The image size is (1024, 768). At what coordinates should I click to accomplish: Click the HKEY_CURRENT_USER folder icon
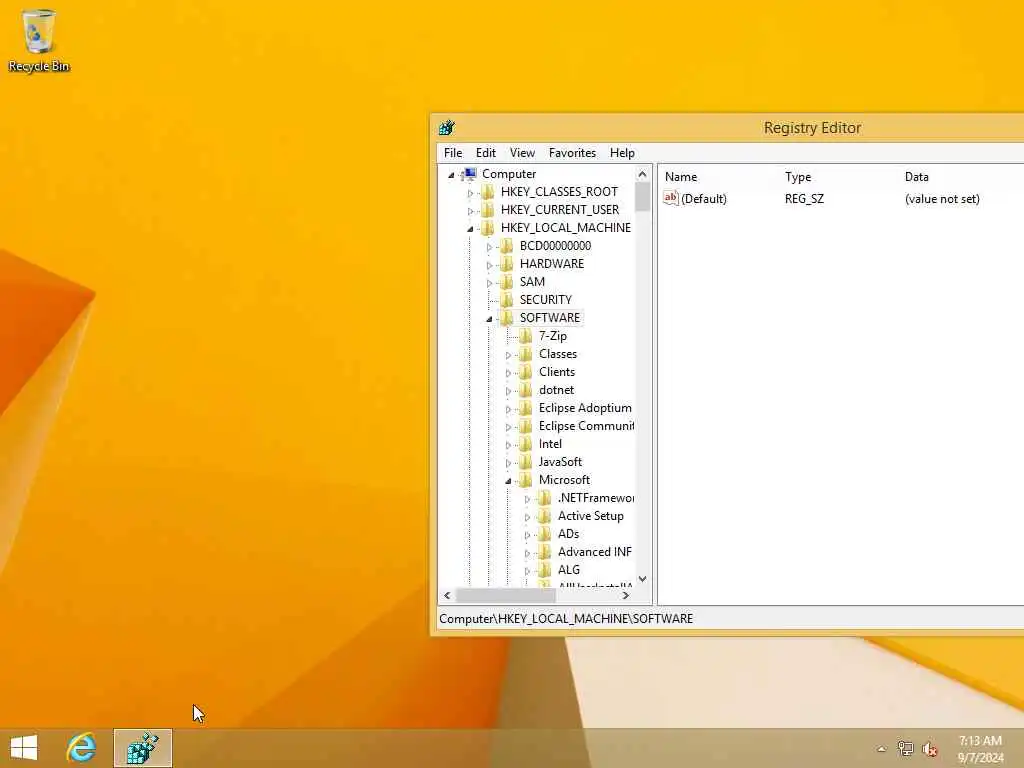488,210
